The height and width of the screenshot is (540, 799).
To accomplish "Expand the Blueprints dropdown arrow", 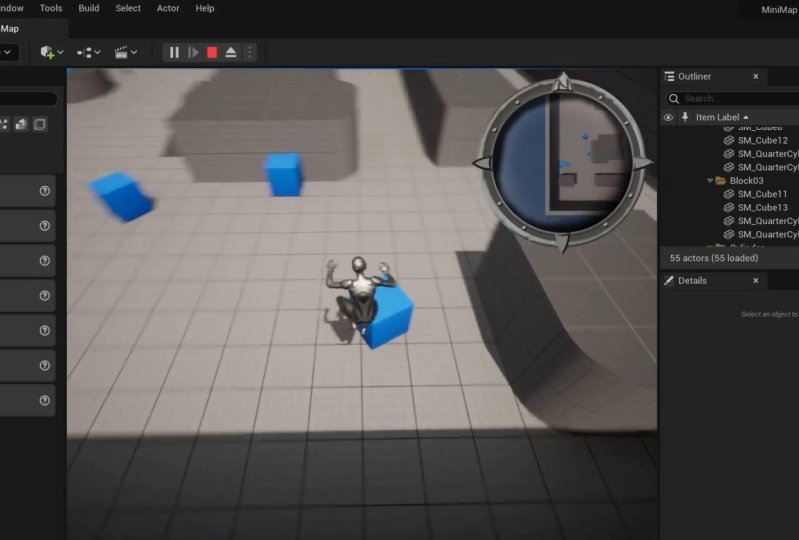I will pos(97,52).
